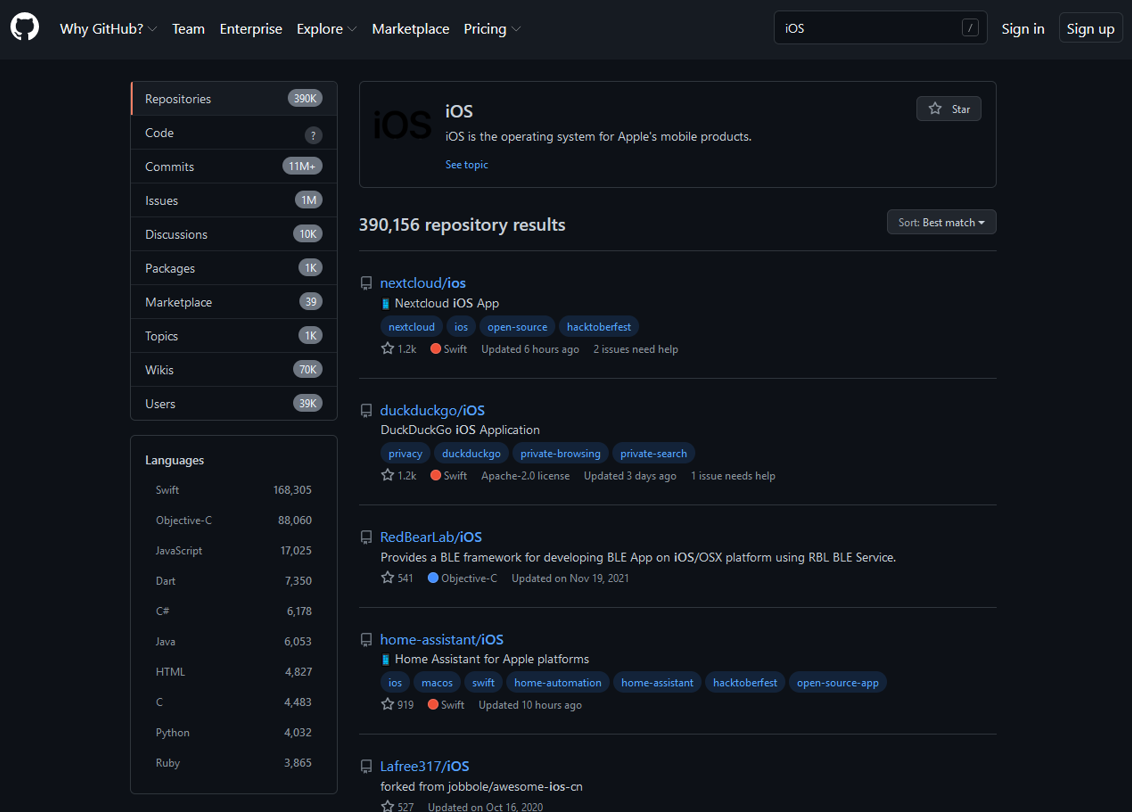Image resolution: width=1132 pixels, height=812 pixels.
Task: Click the 919 stars for home-assistant/iOS
Action: tap(397, 704)
